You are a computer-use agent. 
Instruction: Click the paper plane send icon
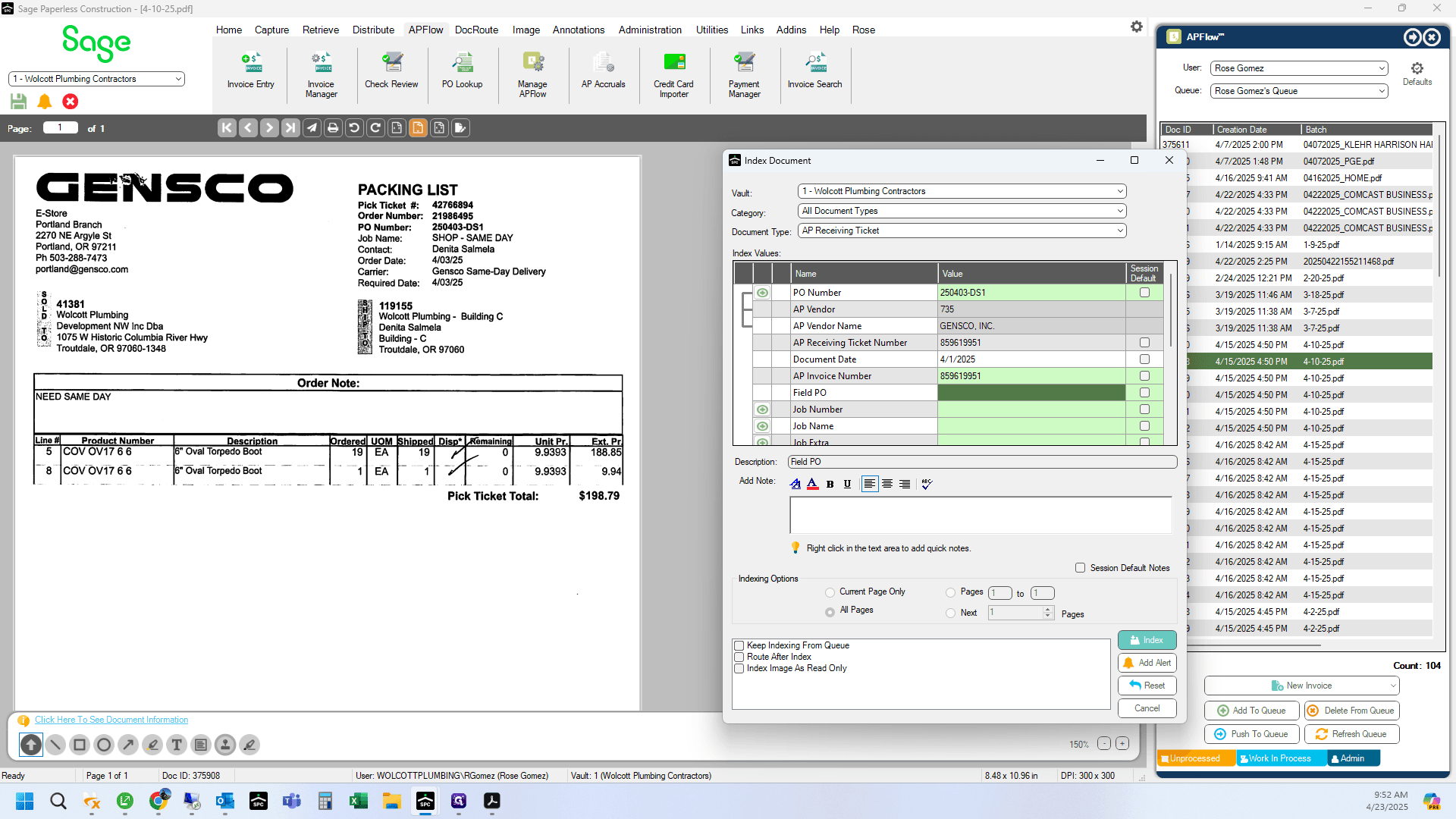coord(312,128)
